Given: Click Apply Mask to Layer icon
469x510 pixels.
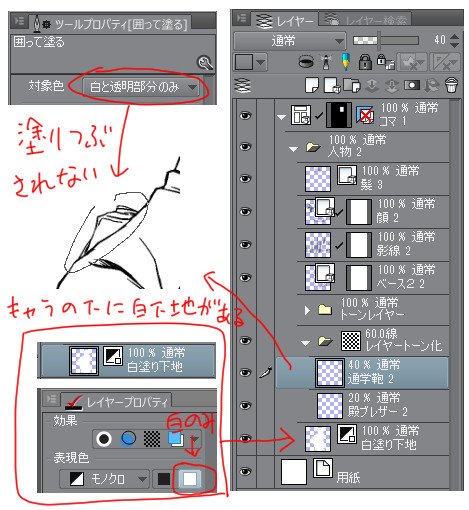Looking at the screenshot, I should (x=432, y=86).
